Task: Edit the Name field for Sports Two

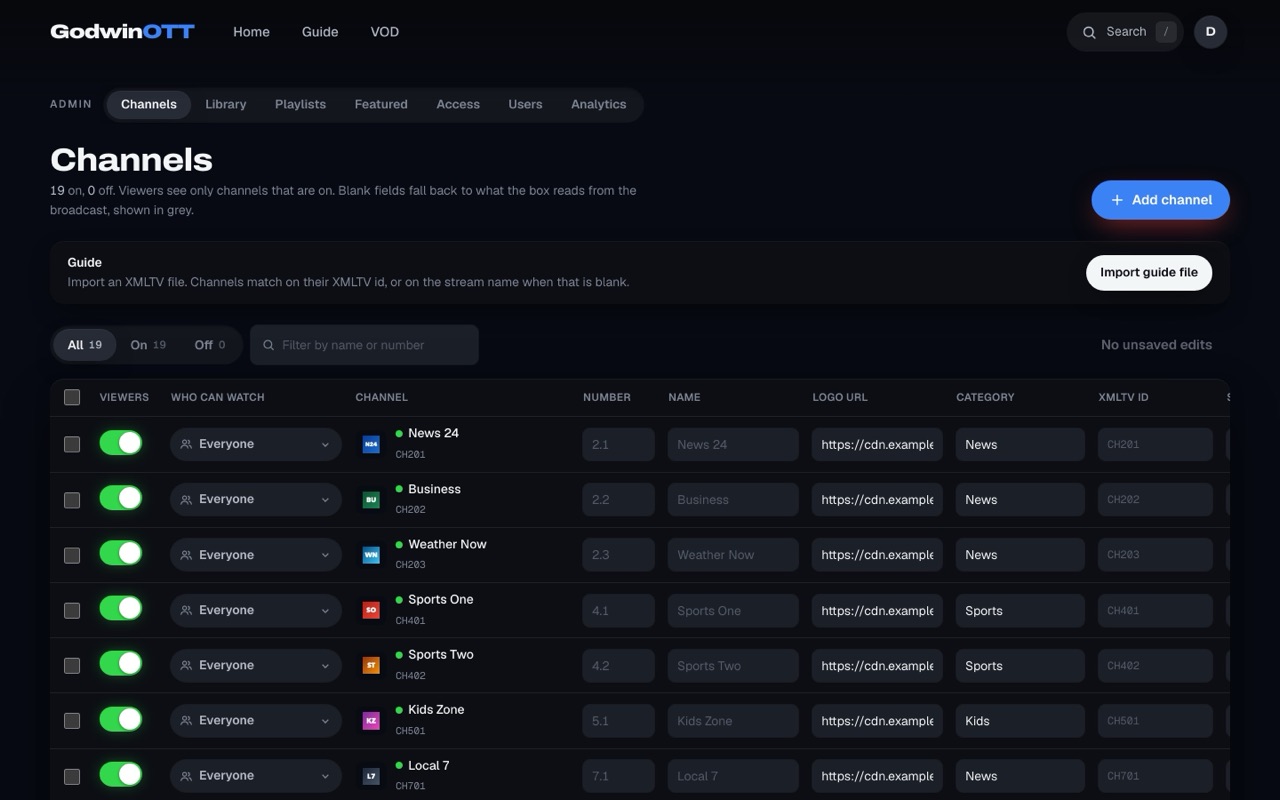Action: [x=733, y=665]
